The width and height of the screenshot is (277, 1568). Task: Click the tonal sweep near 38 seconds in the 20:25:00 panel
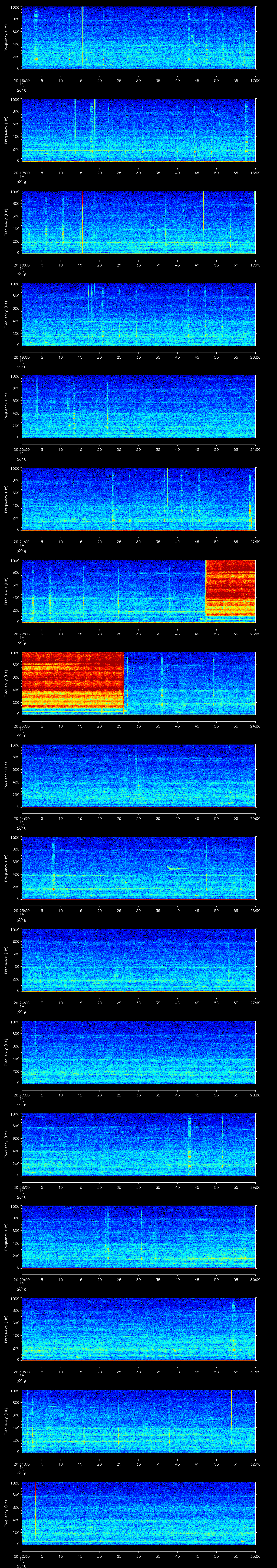(x=177, y=869)
